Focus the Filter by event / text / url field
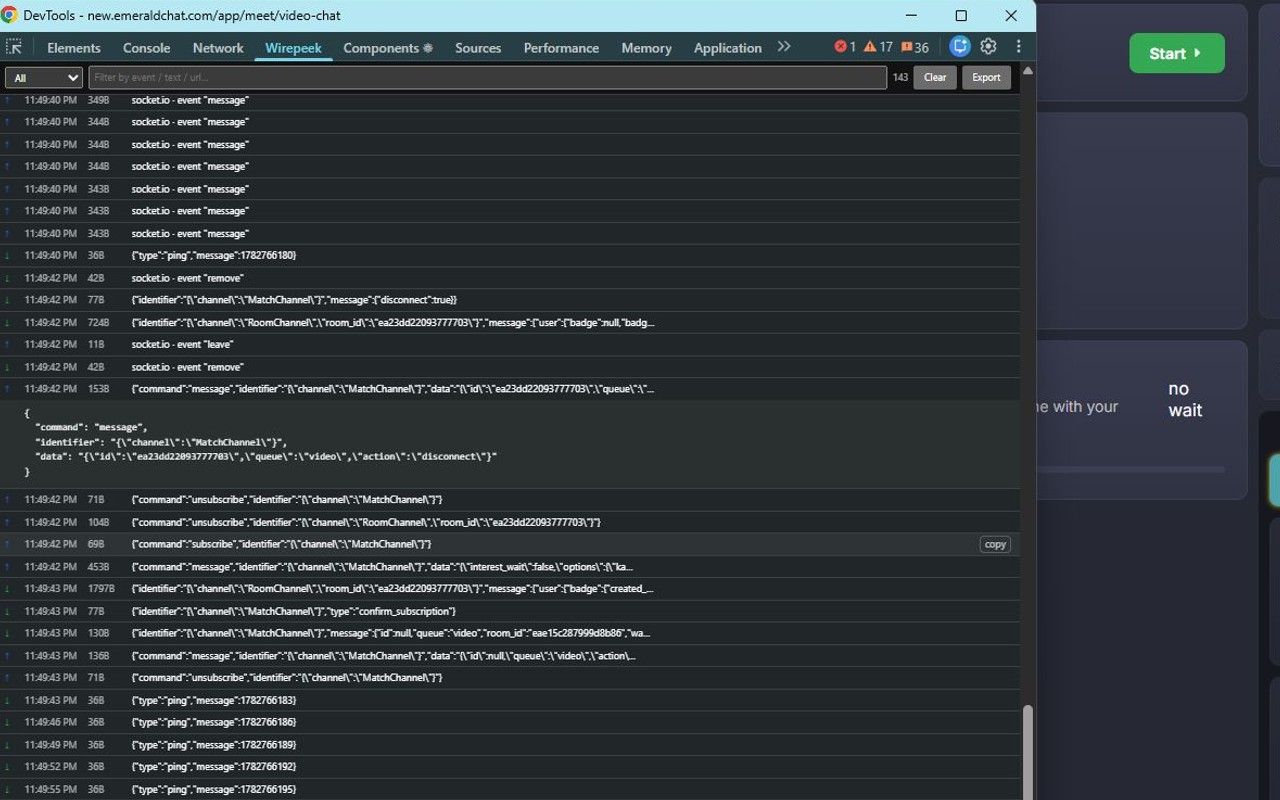Viewport: 1280px width, 800px height. point(487,77)
